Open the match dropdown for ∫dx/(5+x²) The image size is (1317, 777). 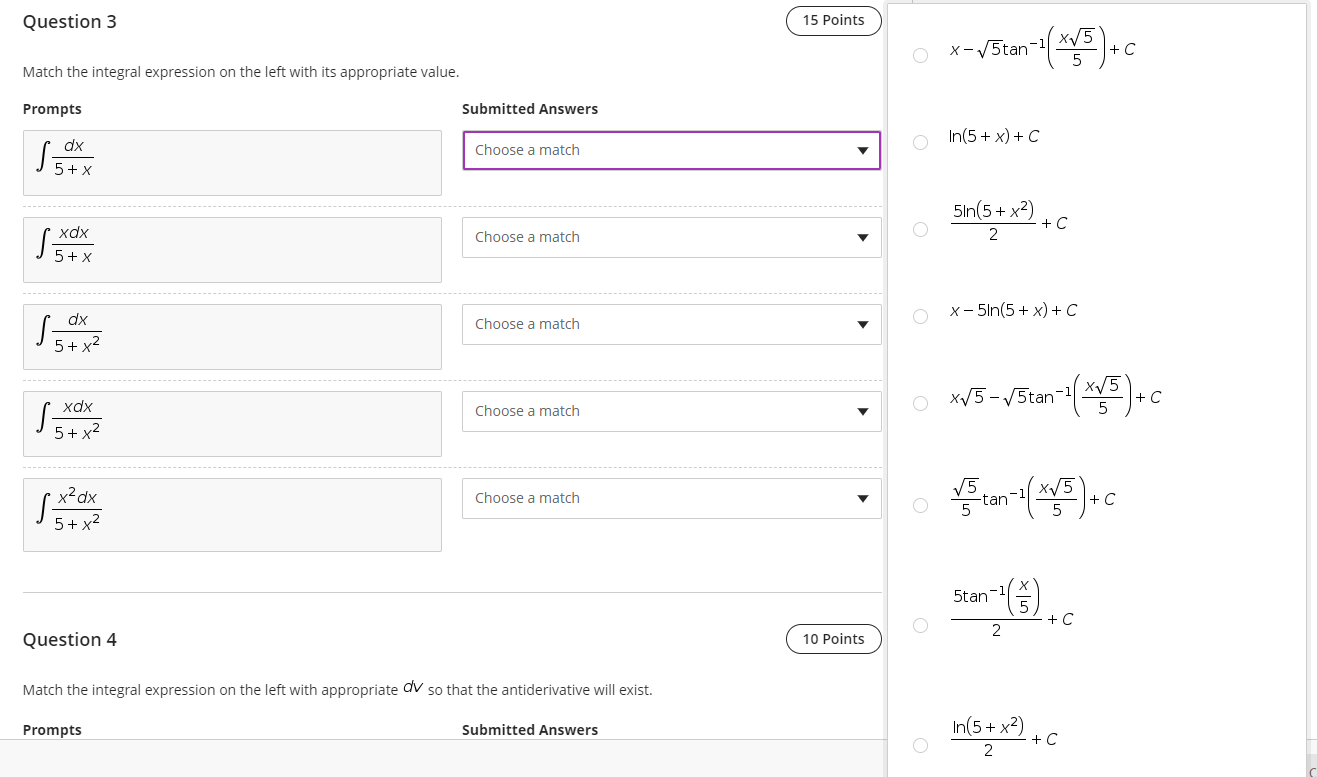tap(671, 323)
